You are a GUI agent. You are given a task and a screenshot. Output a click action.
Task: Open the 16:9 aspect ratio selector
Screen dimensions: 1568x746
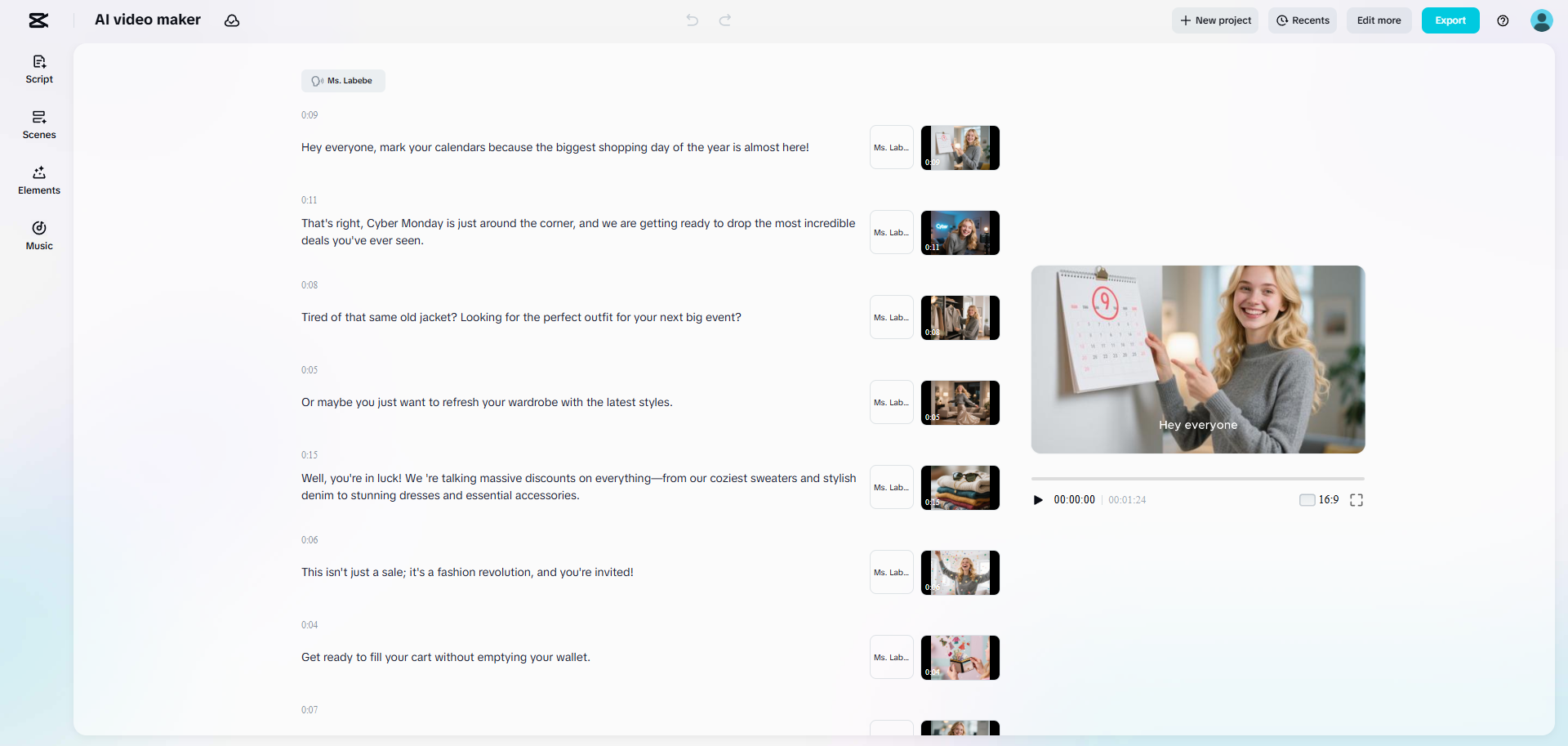pyautogui.click(x=1319, y=500)
